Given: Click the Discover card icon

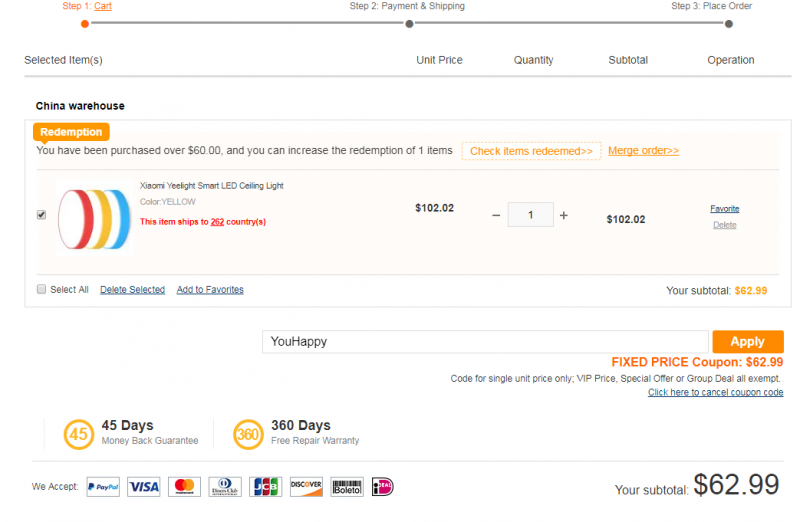Looking at the screenshot, I should coord(306,487).
